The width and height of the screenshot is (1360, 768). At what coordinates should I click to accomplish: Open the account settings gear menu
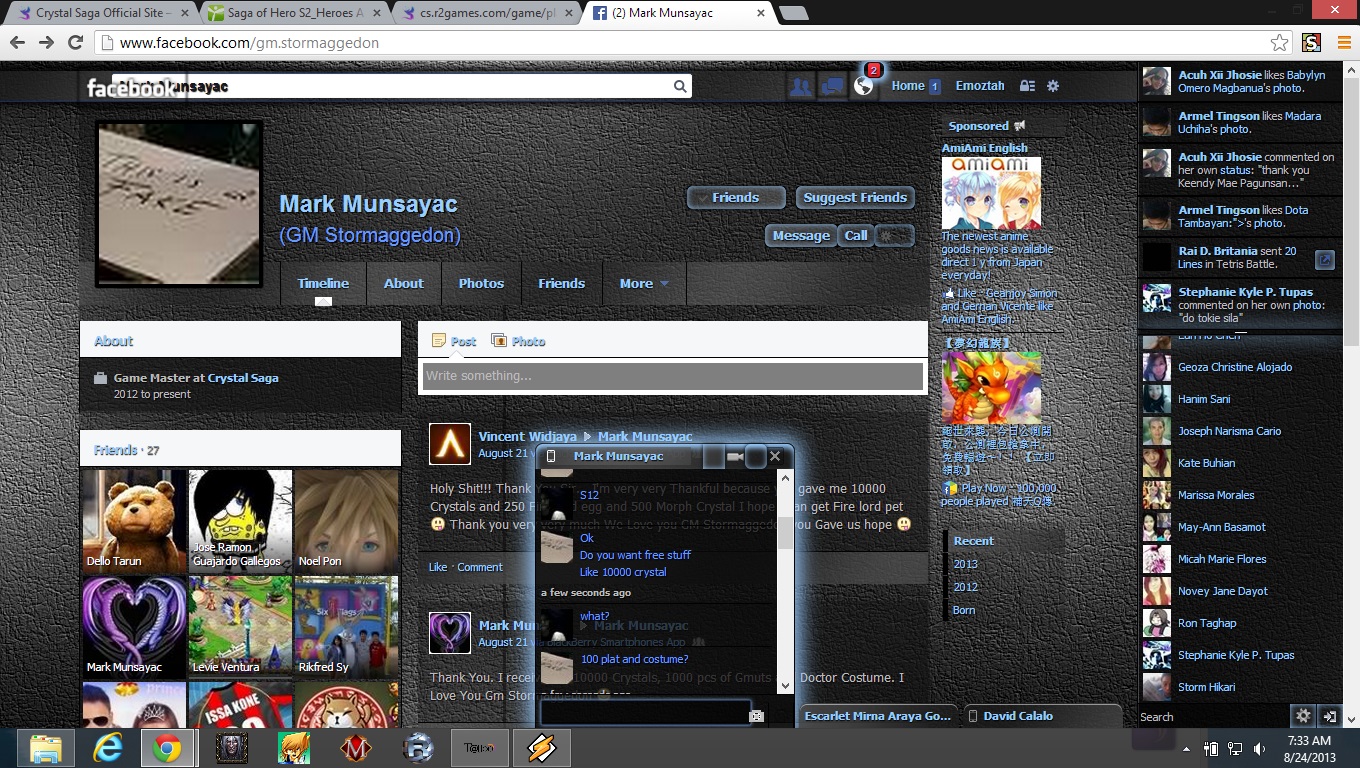[1053, 86]
